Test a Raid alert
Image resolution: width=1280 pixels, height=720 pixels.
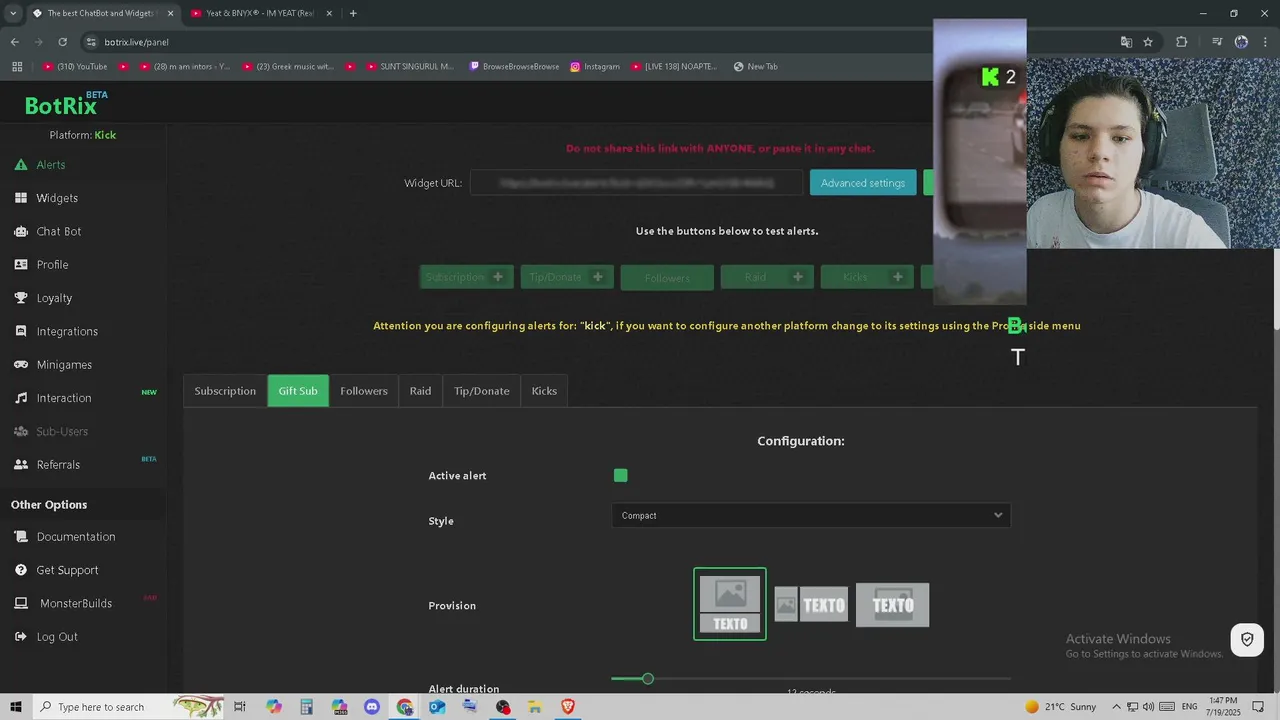767,277
